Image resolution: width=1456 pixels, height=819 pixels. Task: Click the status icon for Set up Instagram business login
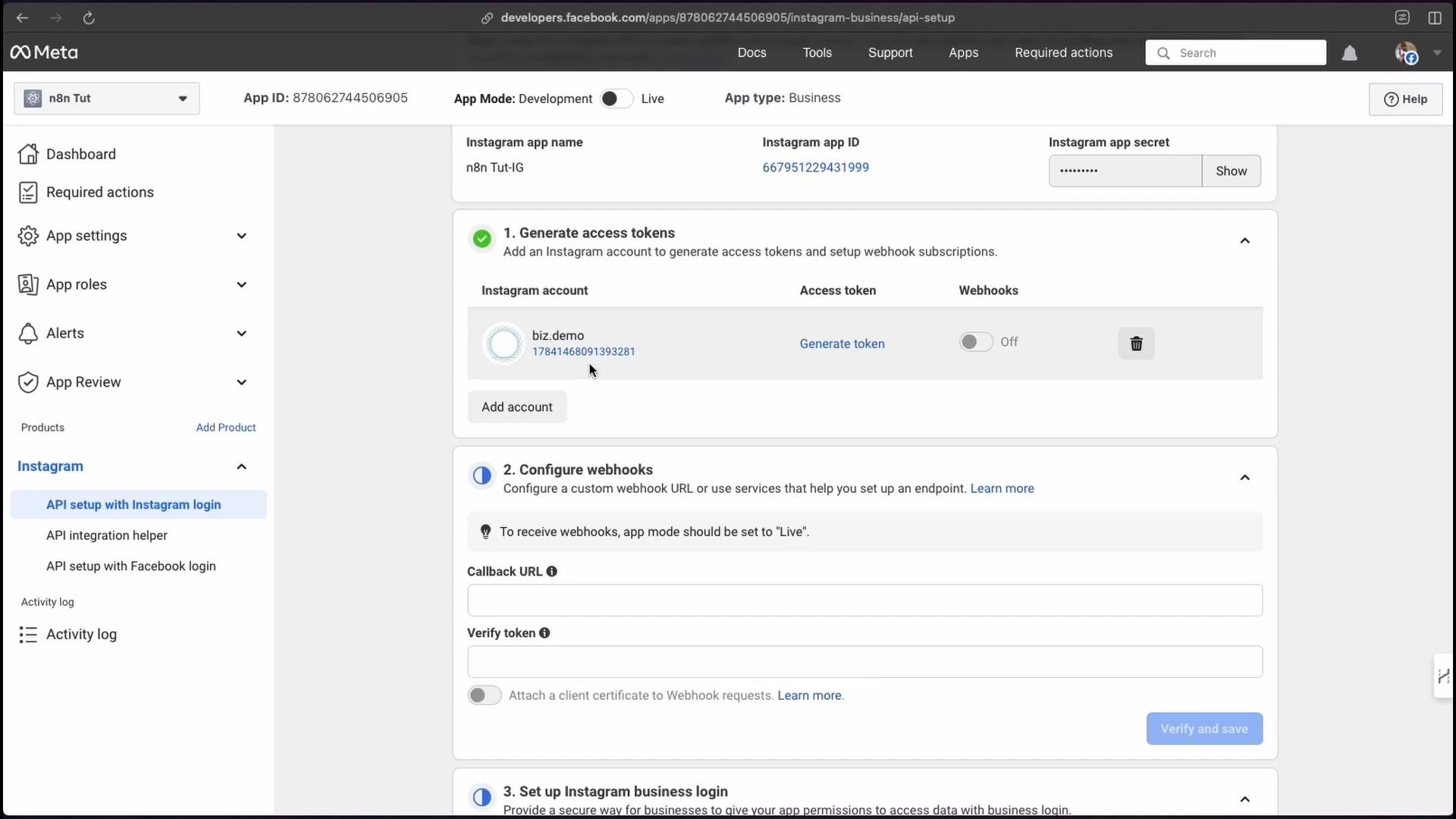coord(482,797)
